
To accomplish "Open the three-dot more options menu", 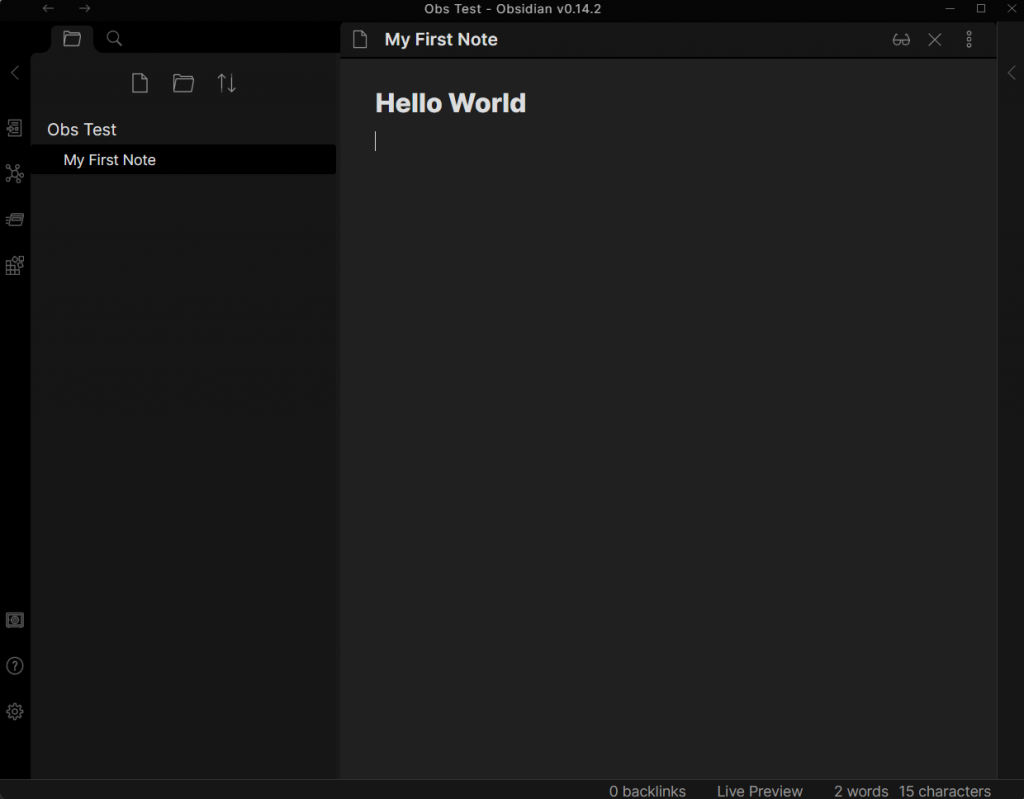I will [x=968, y=40].
